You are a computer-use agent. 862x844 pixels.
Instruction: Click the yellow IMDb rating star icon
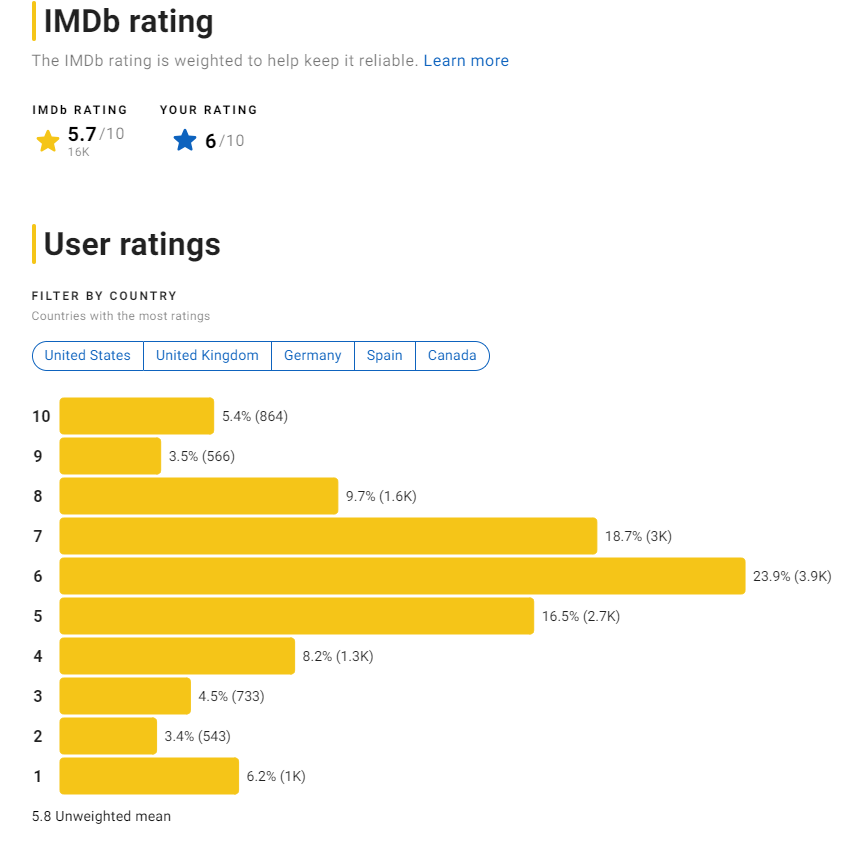point(47,140)
